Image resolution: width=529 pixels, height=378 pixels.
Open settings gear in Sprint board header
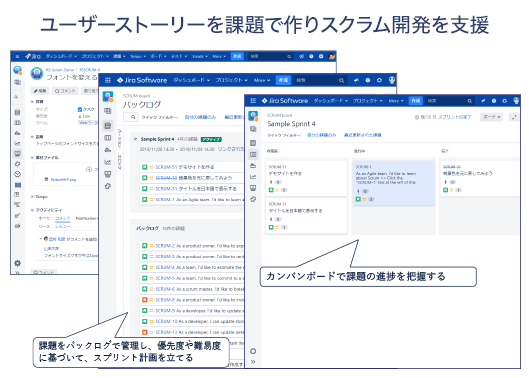(x=505, y=101)
